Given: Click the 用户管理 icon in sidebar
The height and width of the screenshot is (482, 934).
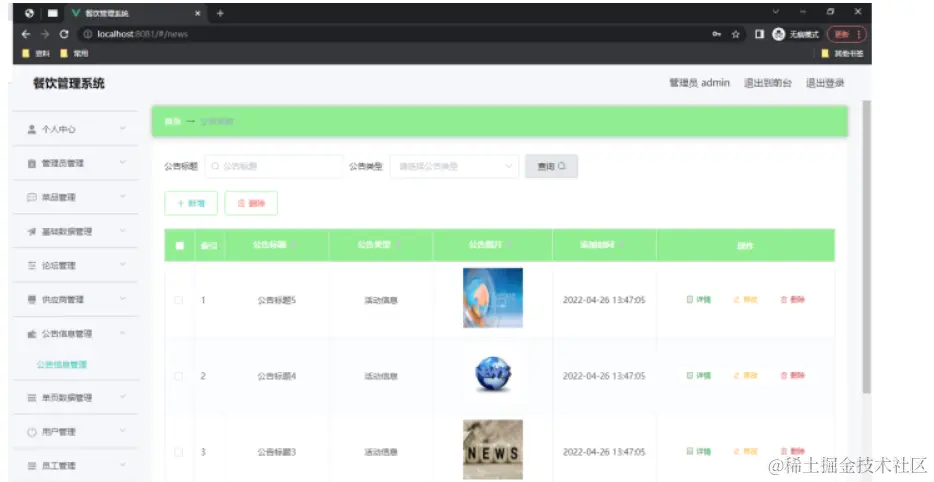Looking at the screenshot, I should (32, 432).
